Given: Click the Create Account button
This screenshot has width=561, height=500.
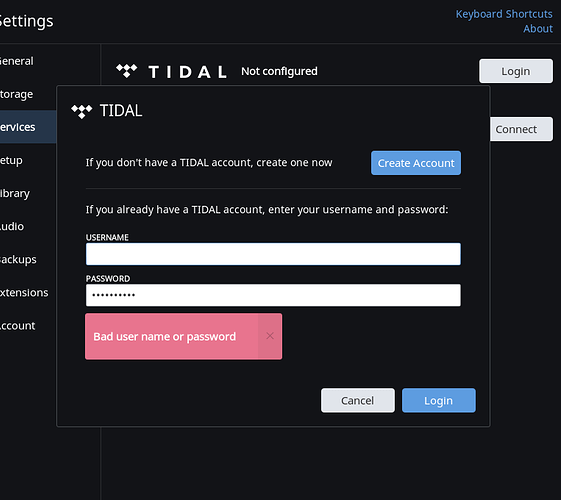Looking at the screenshot, I should pos(416,163).
